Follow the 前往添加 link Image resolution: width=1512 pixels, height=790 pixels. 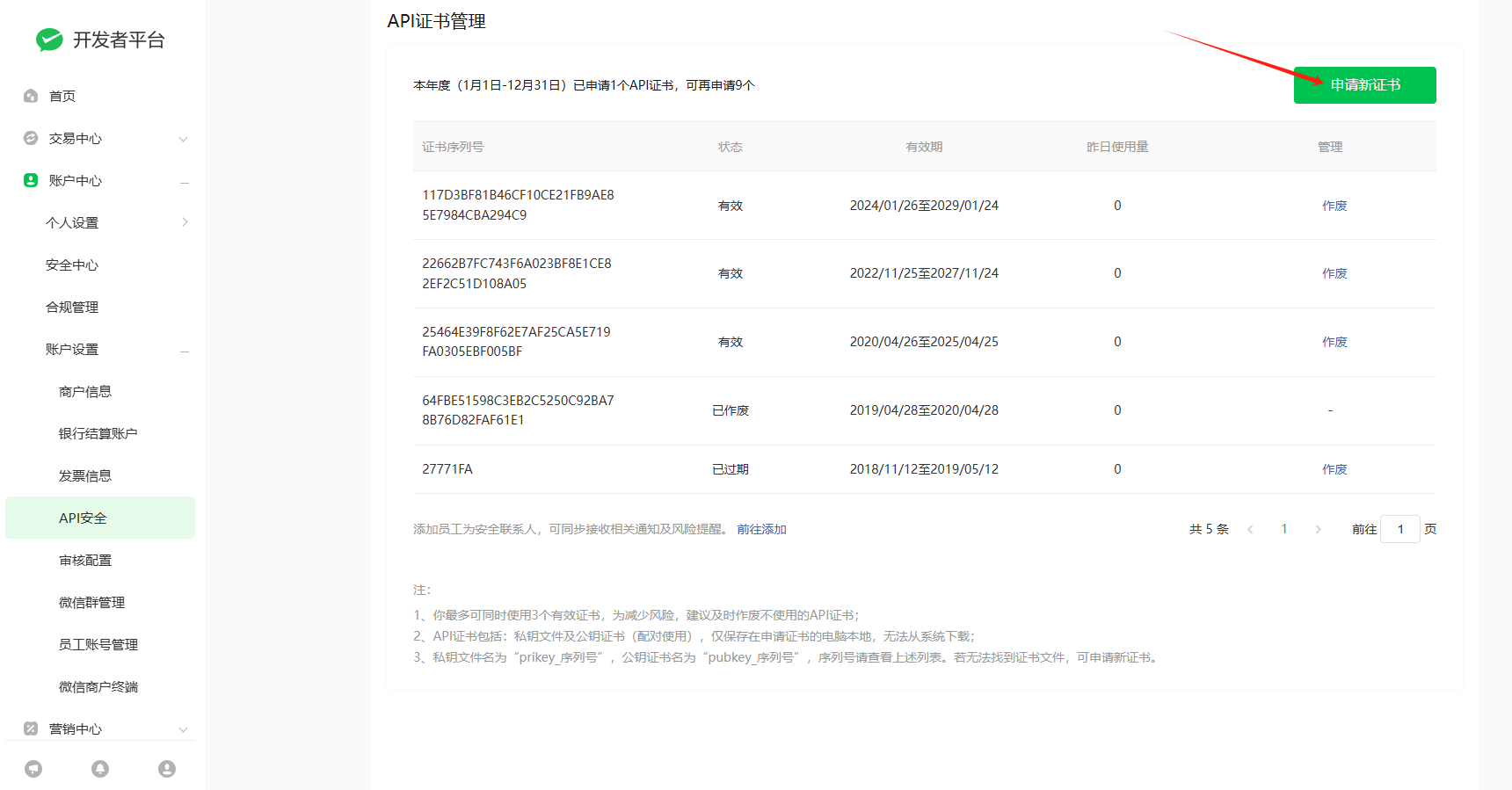pos(761,529)
